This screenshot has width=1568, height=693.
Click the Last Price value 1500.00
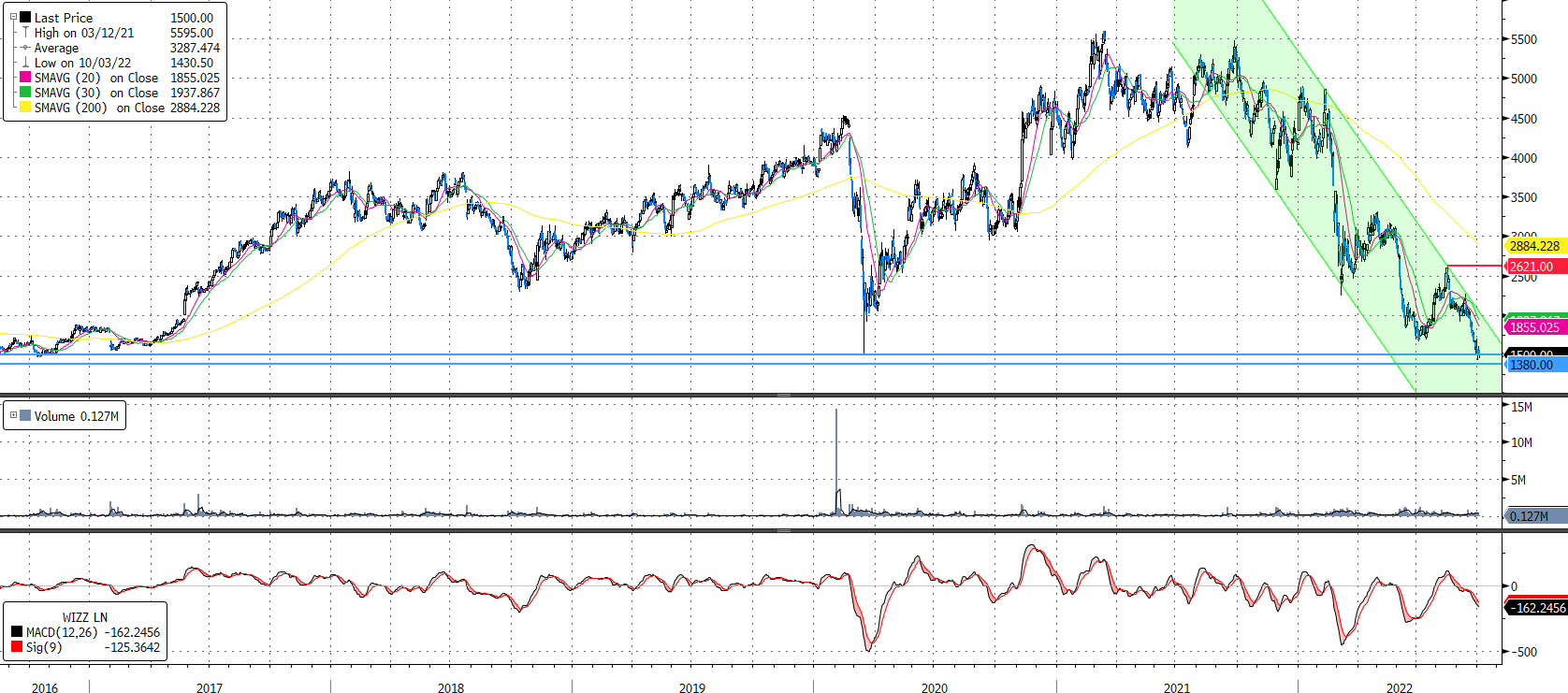coord(192,18)
